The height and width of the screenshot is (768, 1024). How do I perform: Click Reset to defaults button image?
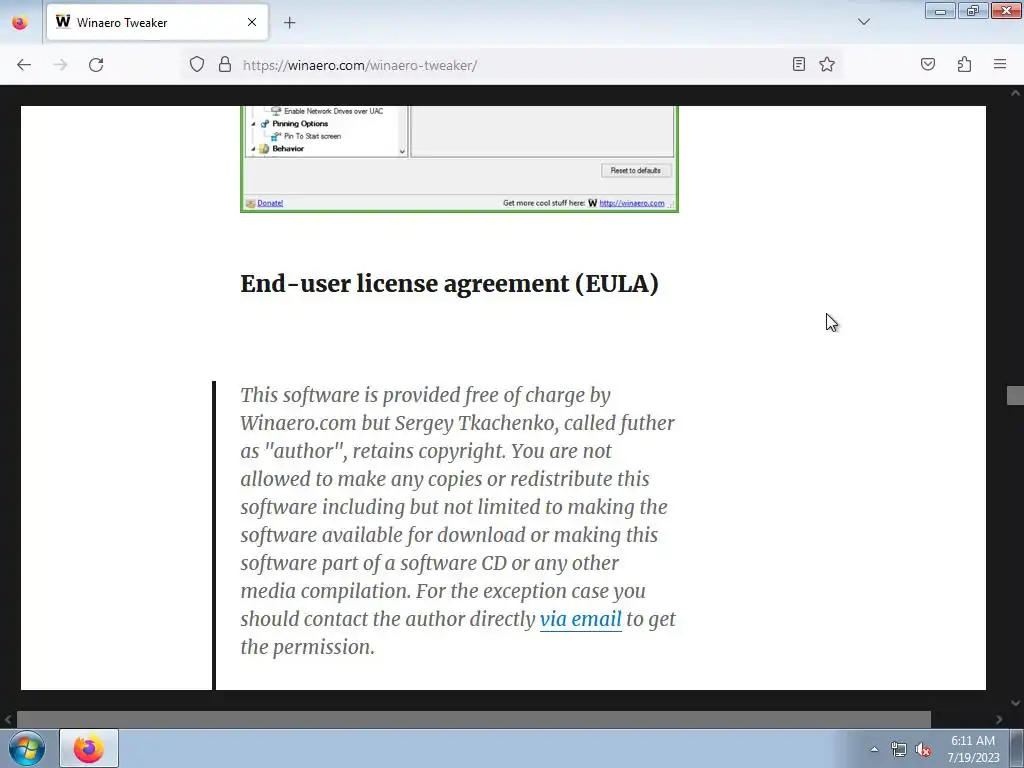click(635, 170)
